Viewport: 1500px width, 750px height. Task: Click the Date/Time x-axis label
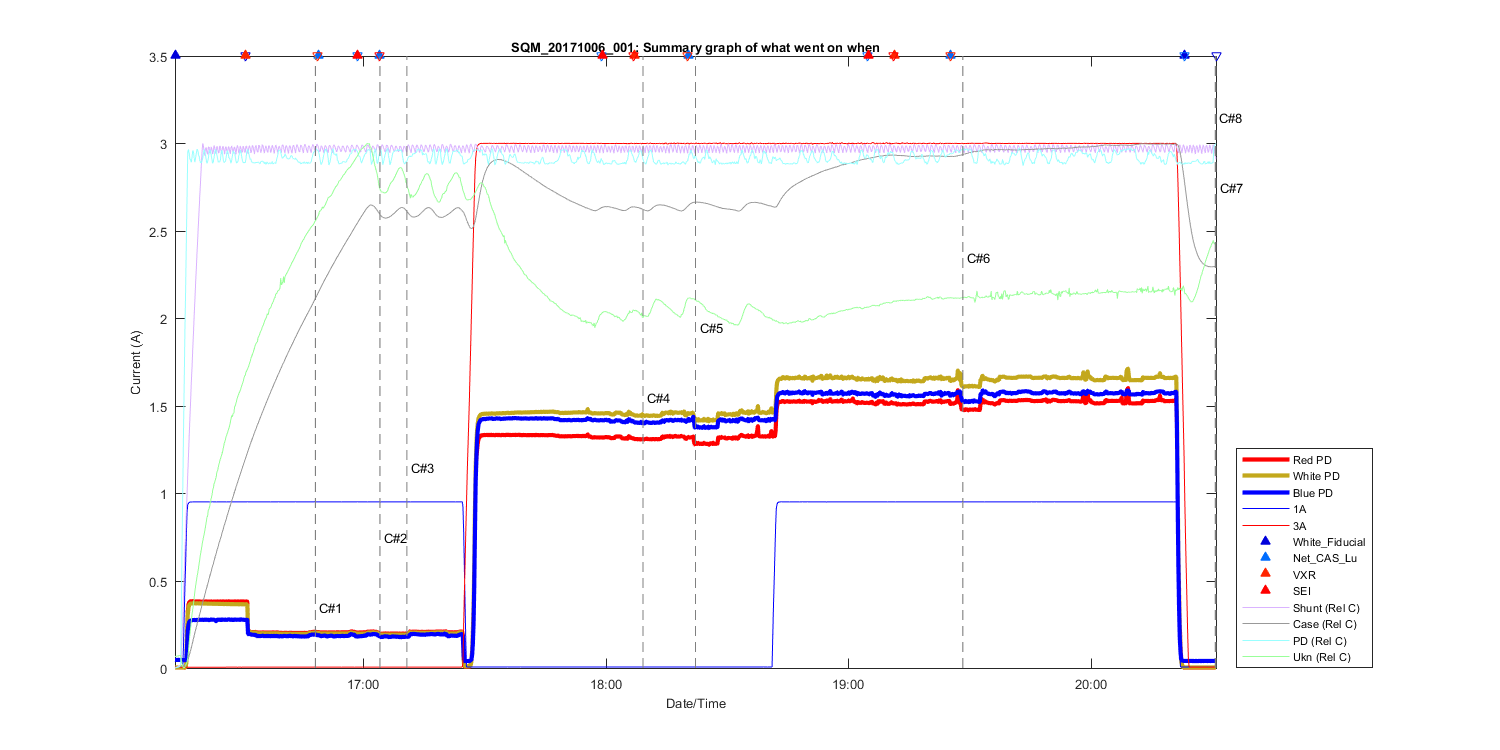[x=696, y=704]
